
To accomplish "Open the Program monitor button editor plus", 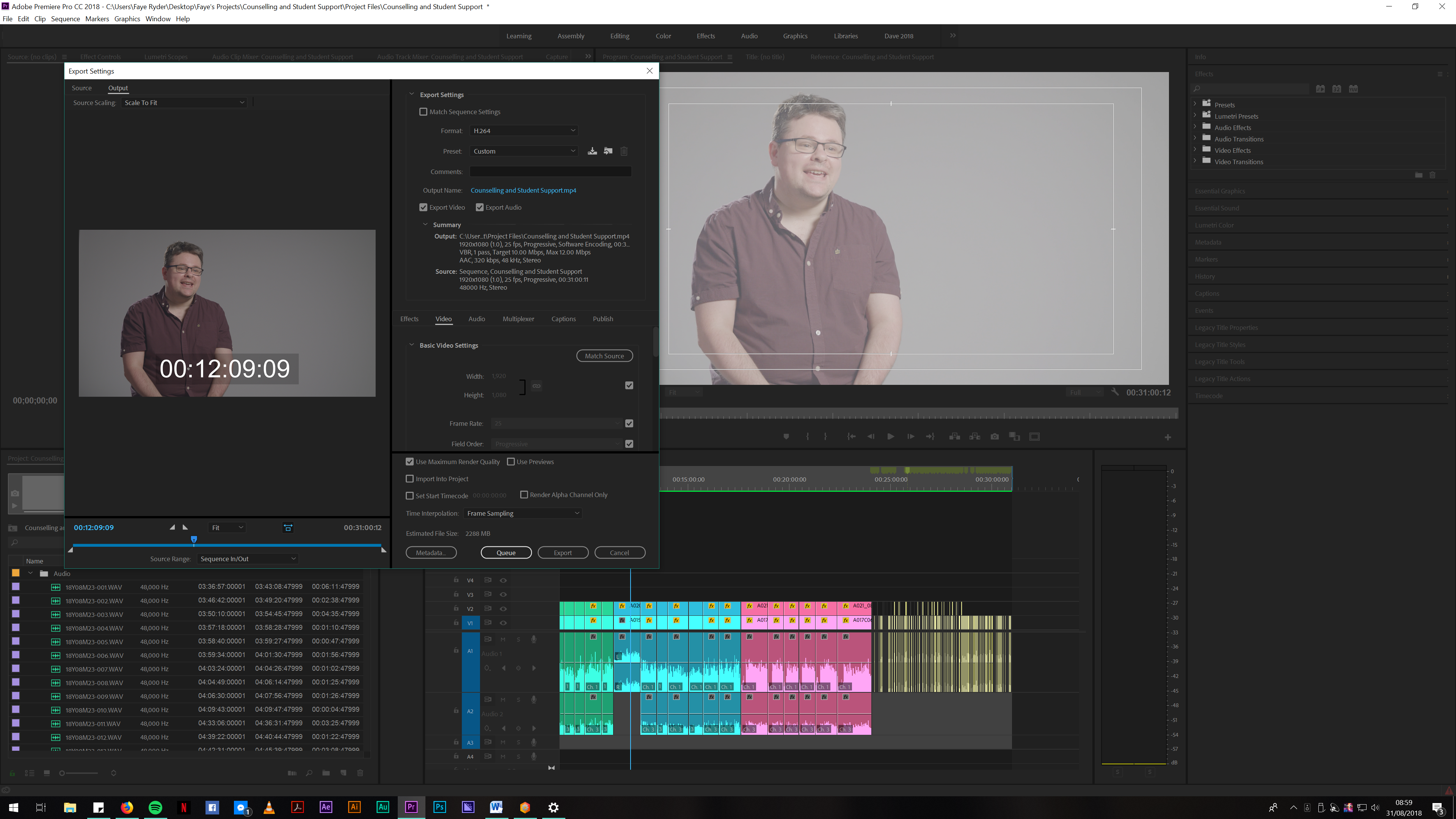I will 1168,438.
